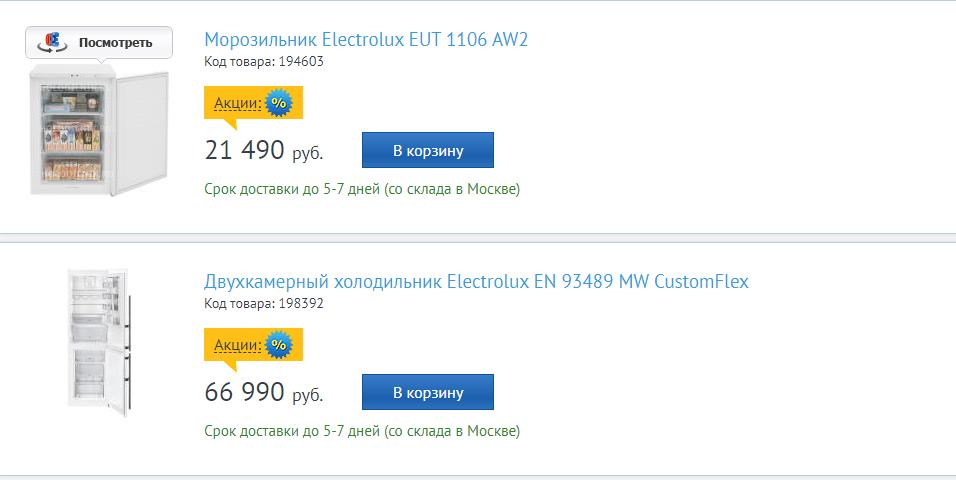Image resolution: width=956 pixels, height=480 pixels.
Task: Add the Electrolux EUT 1106 AW2 freezer to the cart
Action: pyautogui.click(x=428, y=150)
